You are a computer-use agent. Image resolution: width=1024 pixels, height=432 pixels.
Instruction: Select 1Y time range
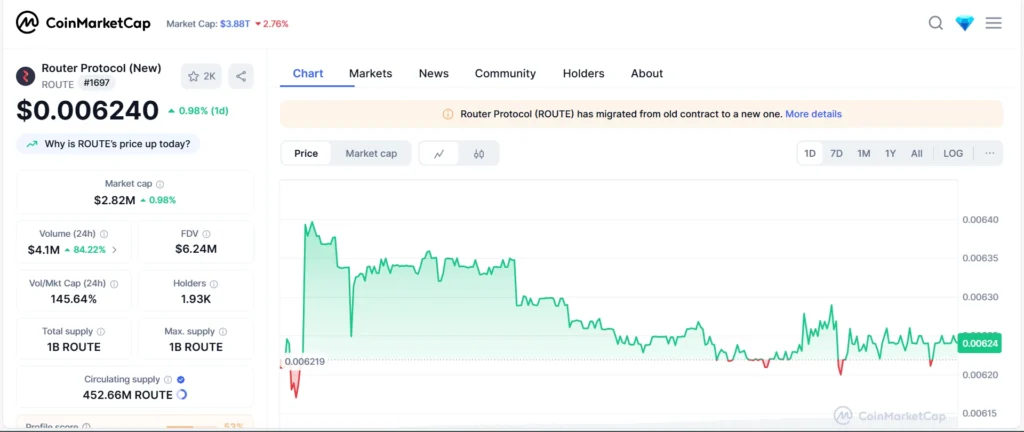pyautogui.click(x=890, y=153)
